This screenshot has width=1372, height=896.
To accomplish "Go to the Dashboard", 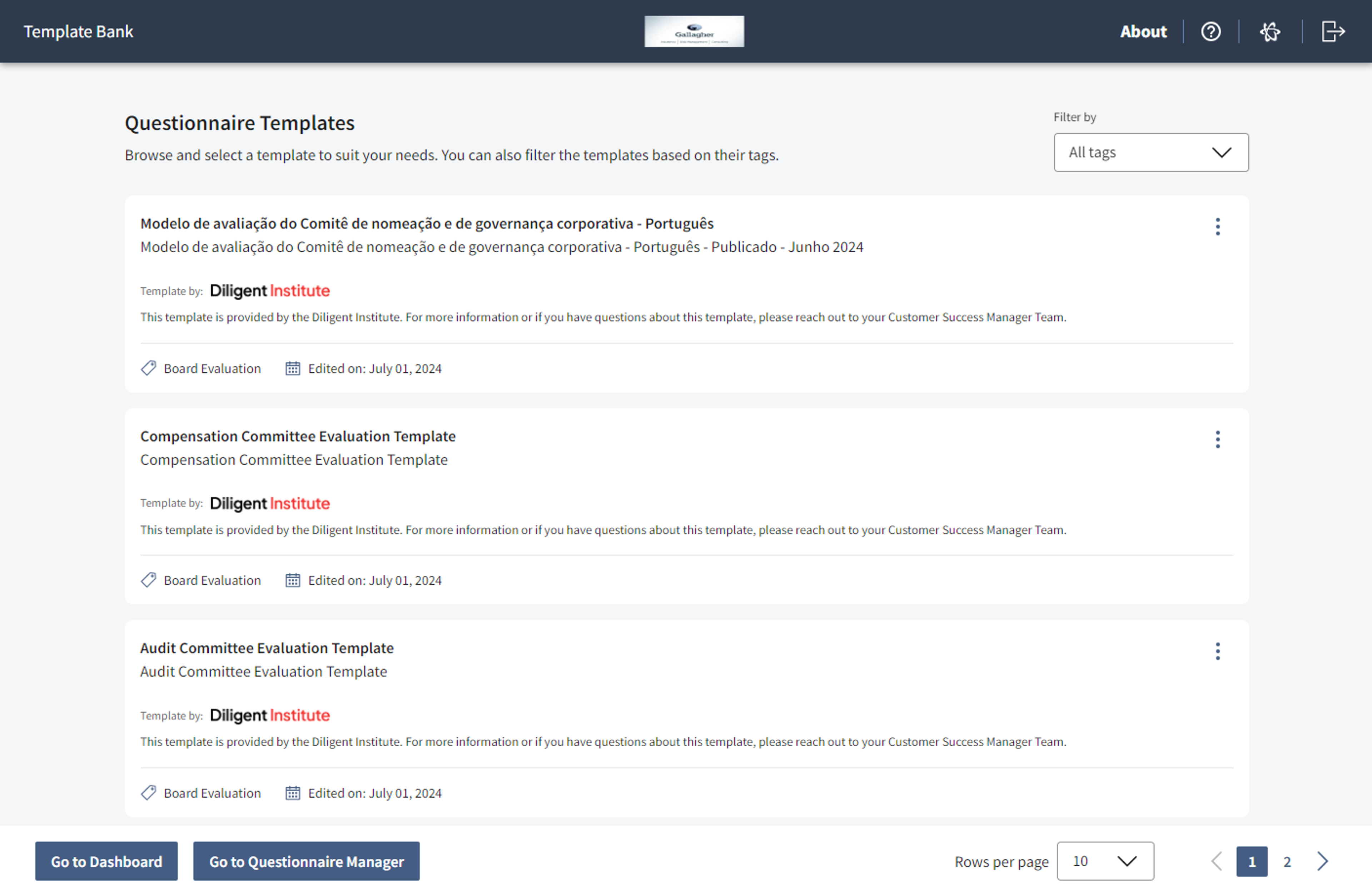I will click(x=106, y=861).
